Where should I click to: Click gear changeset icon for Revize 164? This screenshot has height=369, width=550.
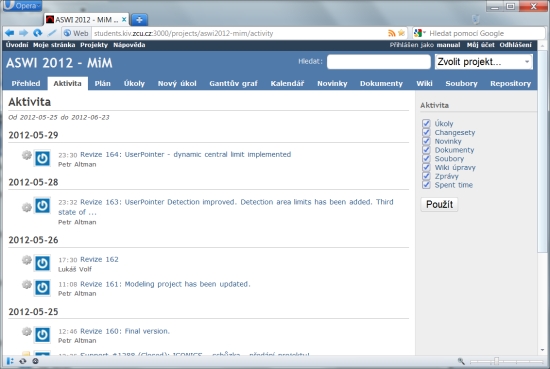[27, 155]
